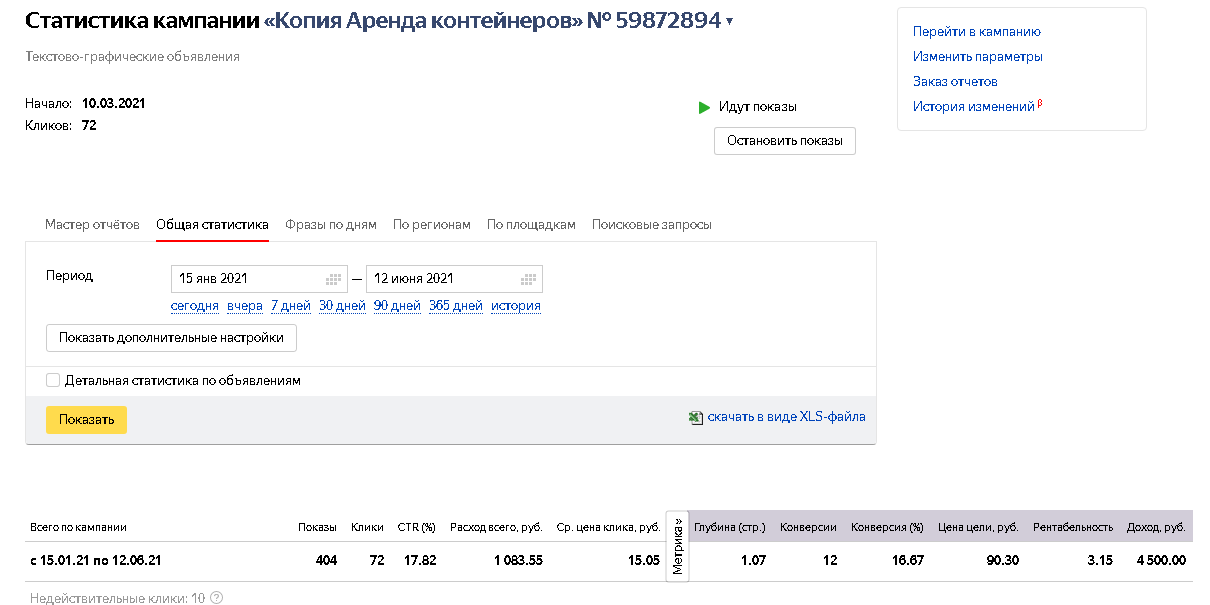Click the end date field 12 июня 2021
Screen dimensions: 1210x605
pos(454,279)
